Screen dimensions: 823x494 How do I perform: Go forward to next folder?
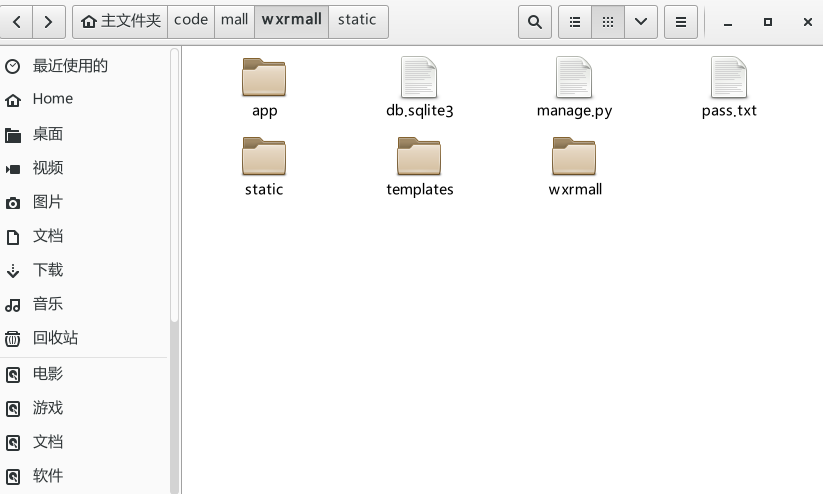49,22
